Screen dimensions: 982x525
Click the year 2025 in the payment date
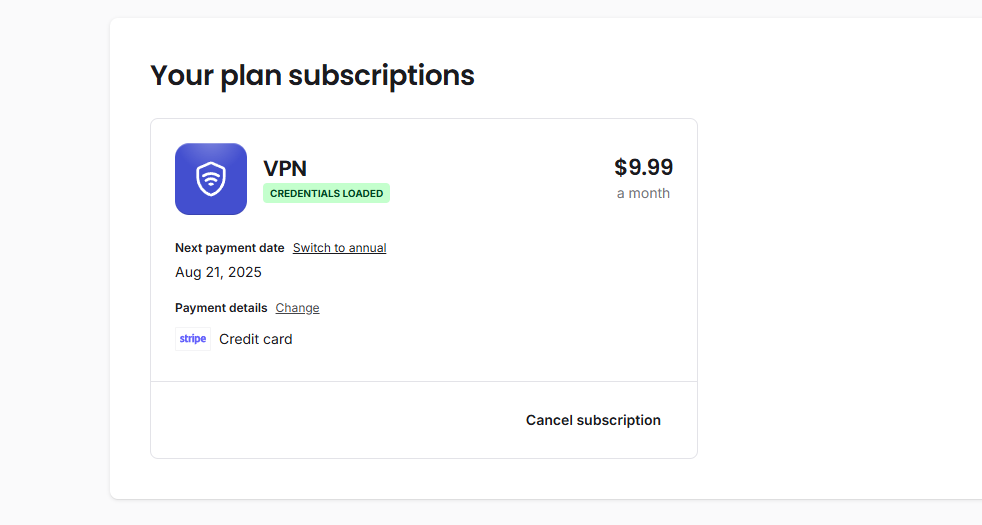tap(245, 272)
